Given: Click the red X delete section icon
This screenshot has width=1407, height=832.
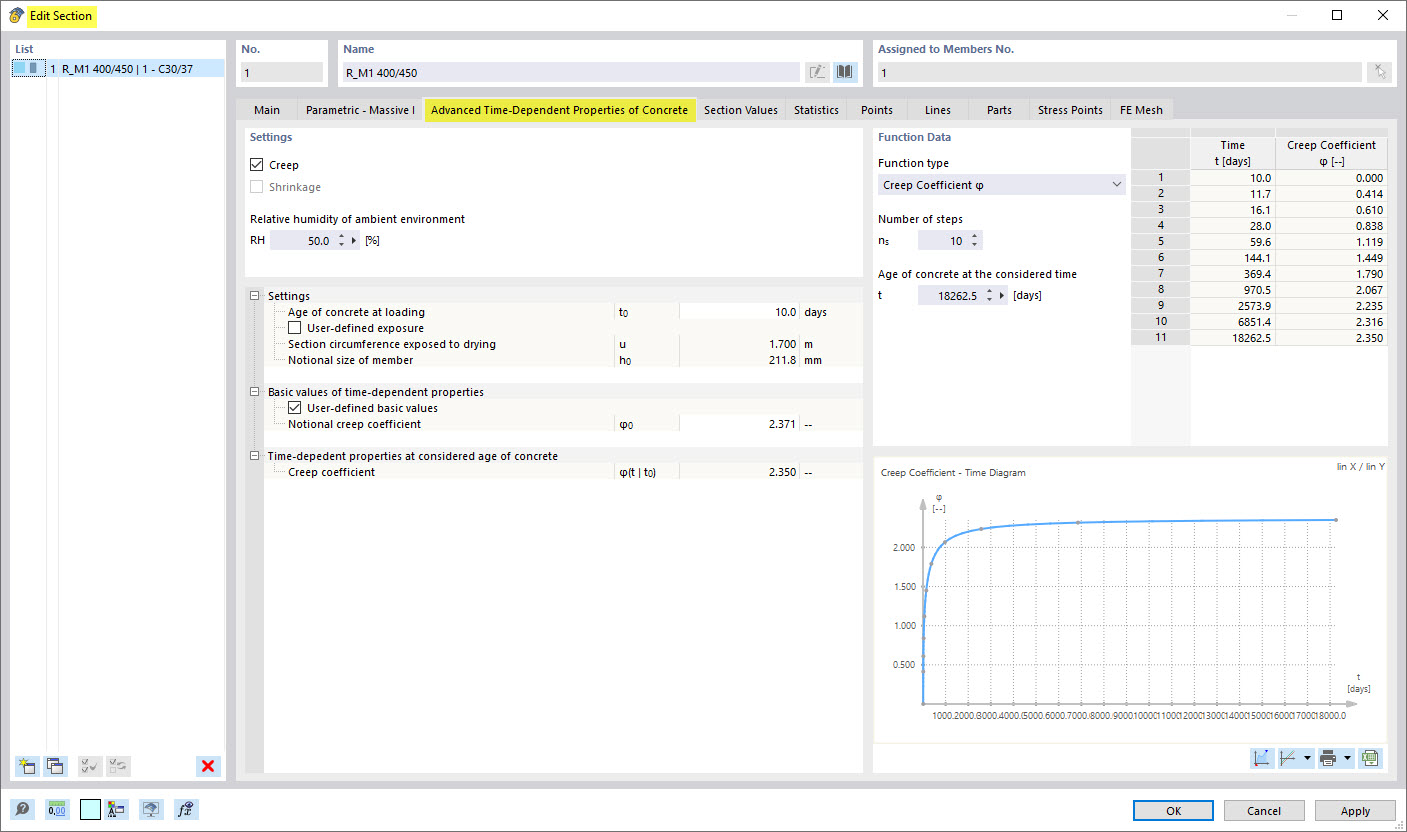Looking at the screenshot, I should (208, 766).
